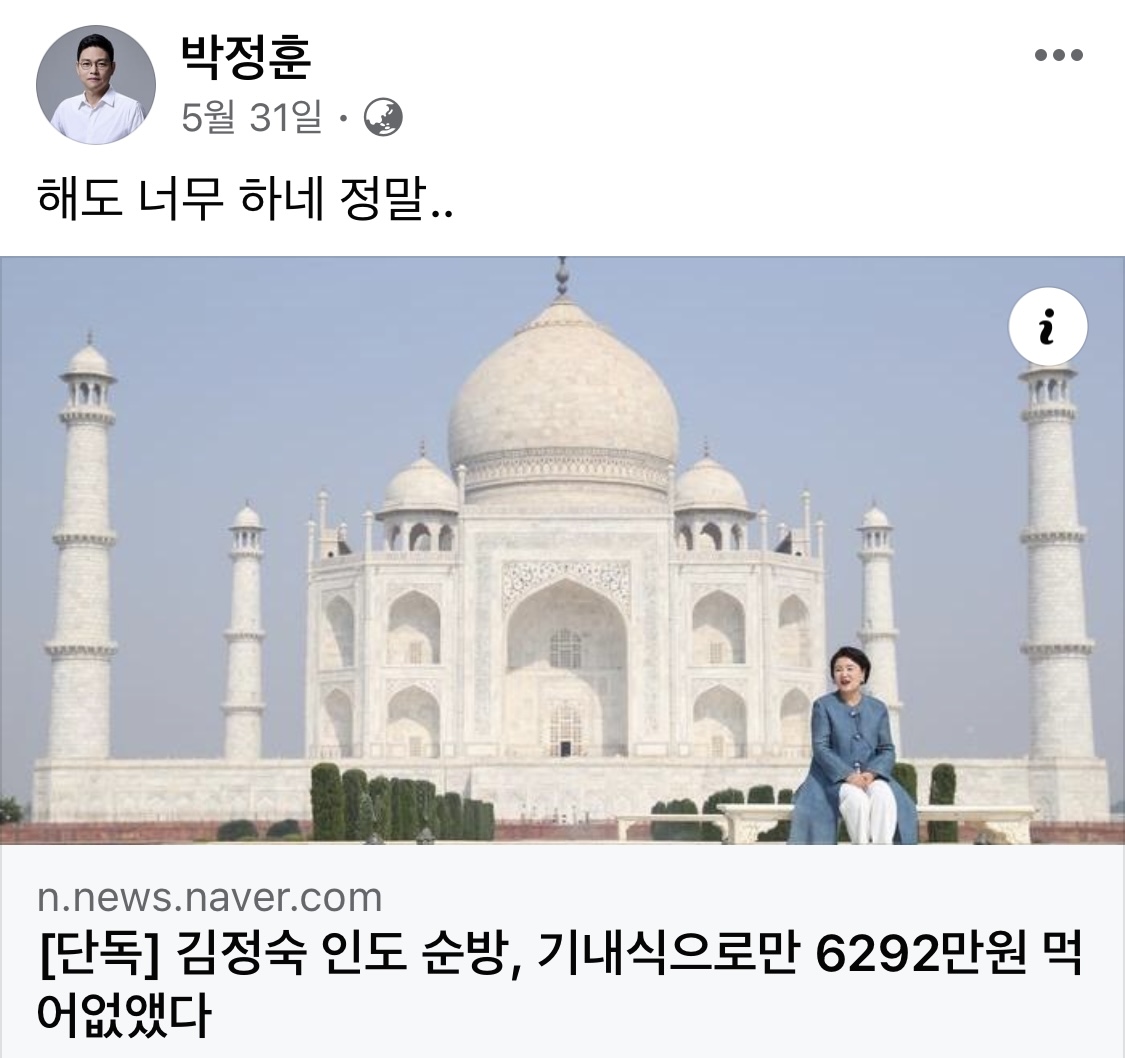Click the tall left minaret in photo
The image size is (1125, 1058).
point(82,545)
